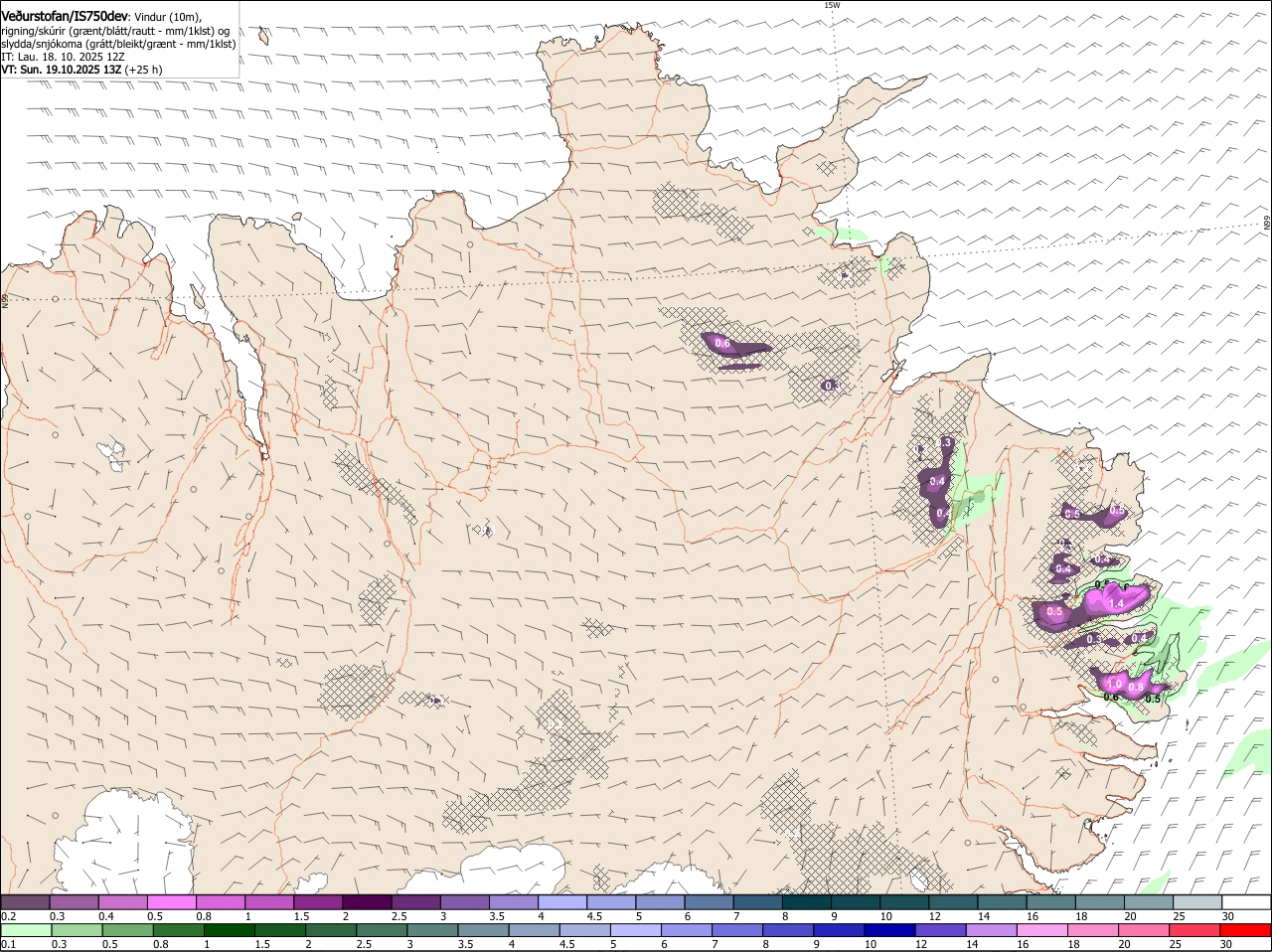Click the slydda/snjókoma legend description line
1272x952 pixels.
click(x=118, y=44)
